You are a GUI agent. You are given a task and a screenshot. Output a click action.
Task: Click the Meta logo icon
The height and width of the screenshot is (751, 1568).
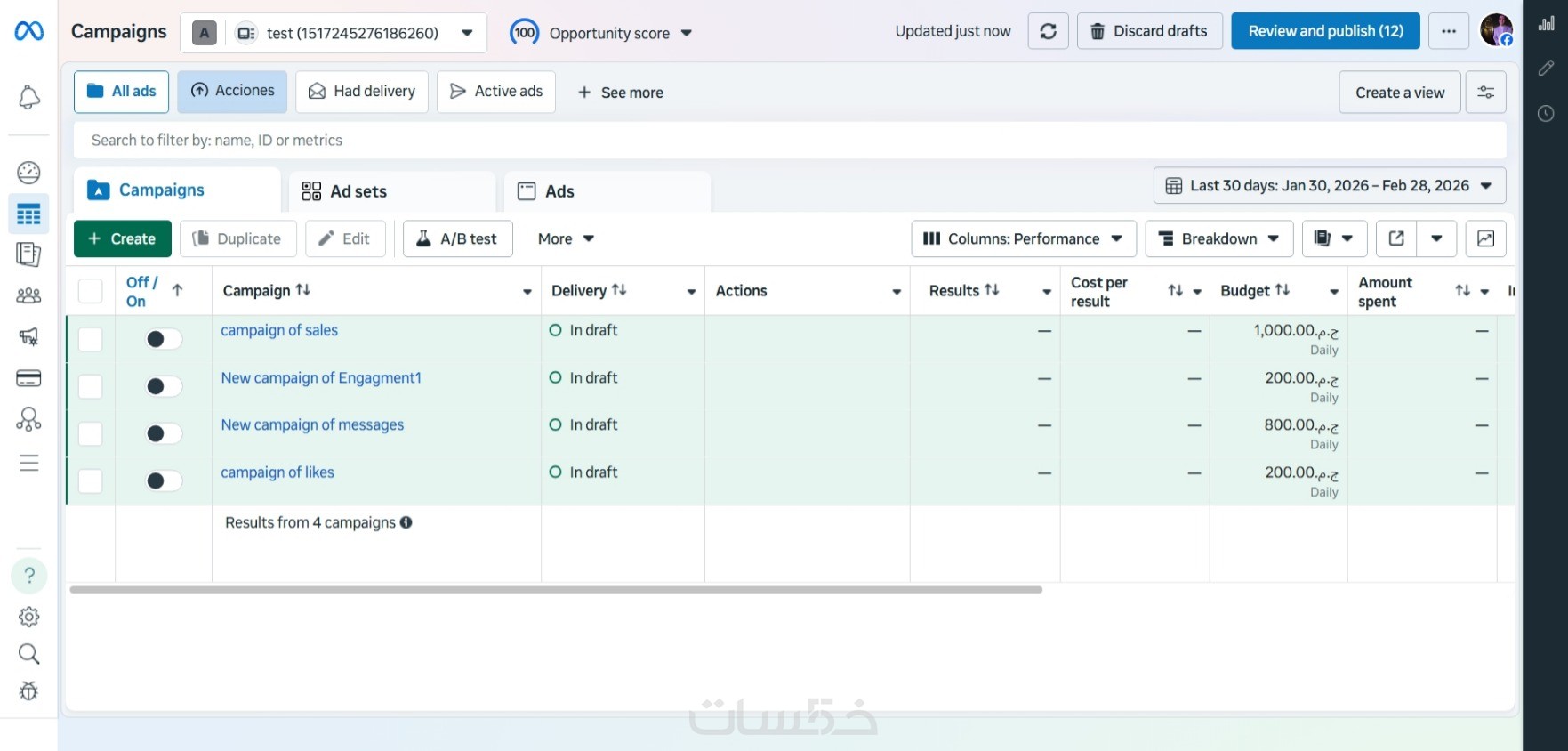[x=28, y=31]
